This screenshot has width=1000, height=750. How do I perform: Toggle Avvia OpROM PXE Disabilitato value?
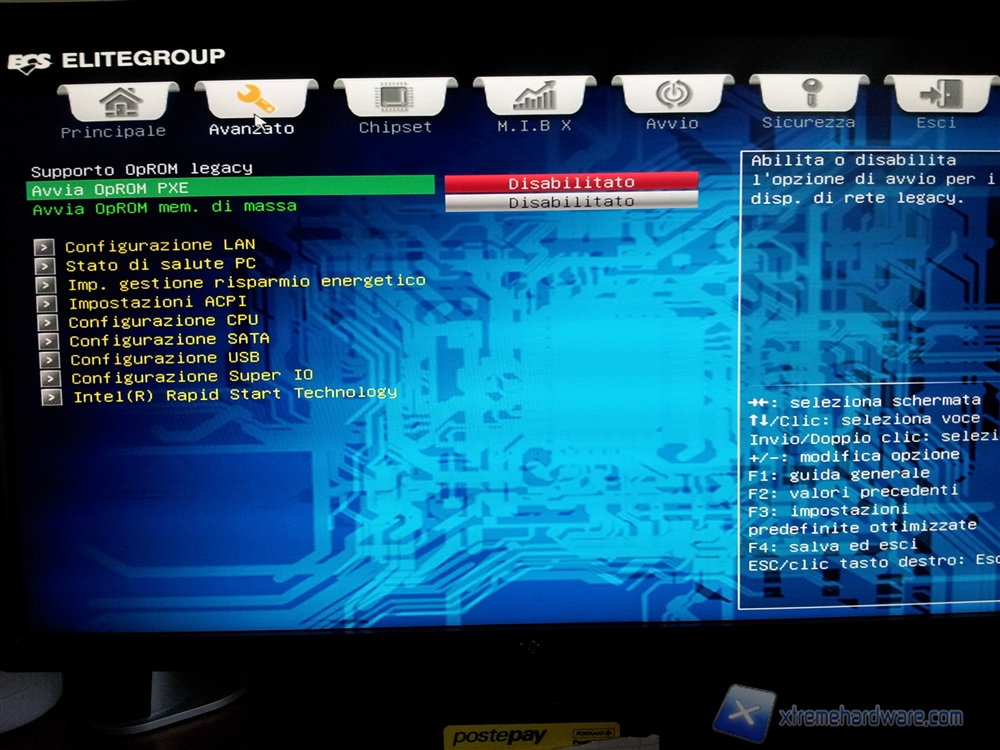[x=571, y=183]
